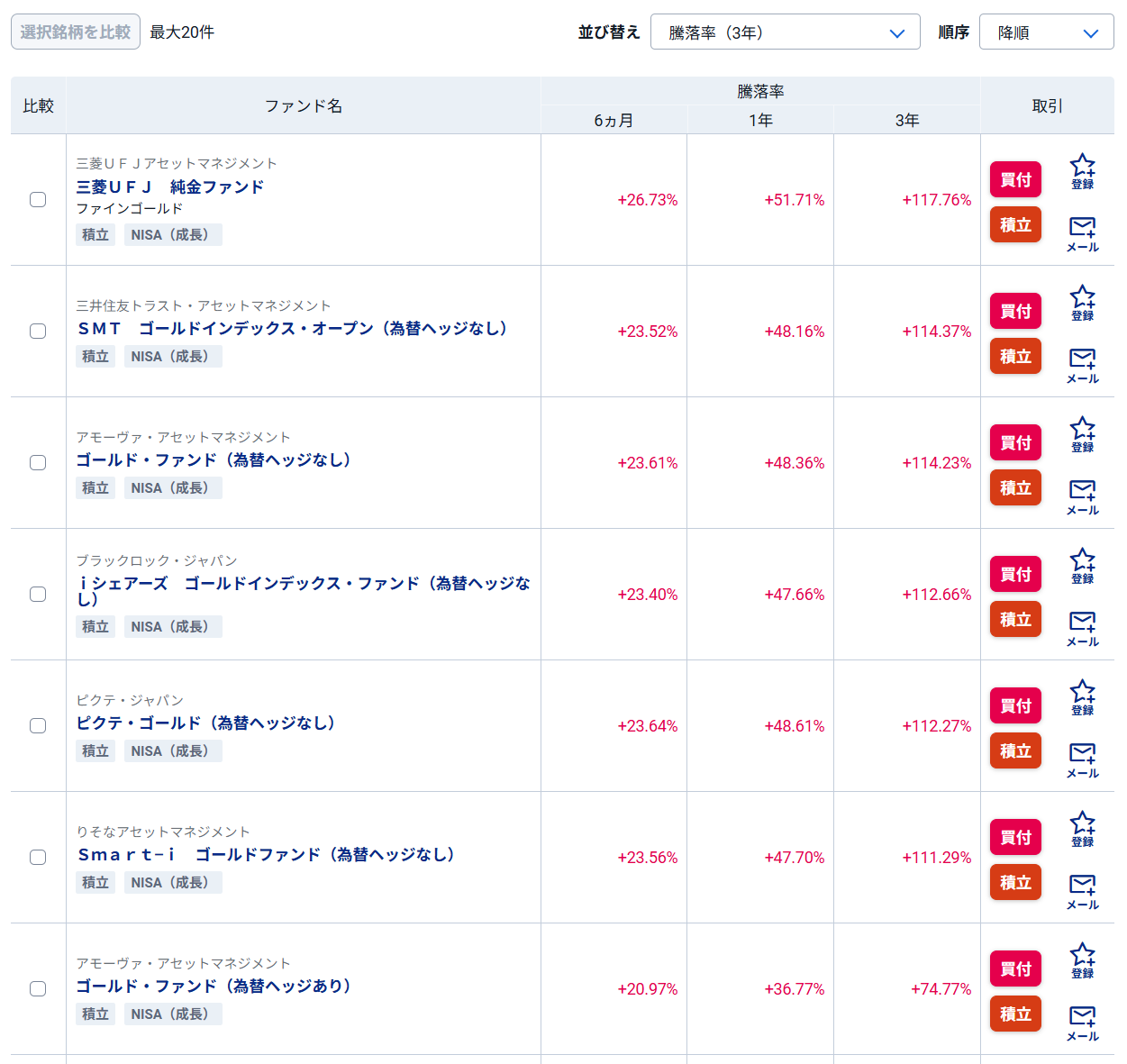Viewport: 1127px width, 1064px height.
Task: Tick ピクテ・ゴールド comparison checkbox
Action: 38,725
